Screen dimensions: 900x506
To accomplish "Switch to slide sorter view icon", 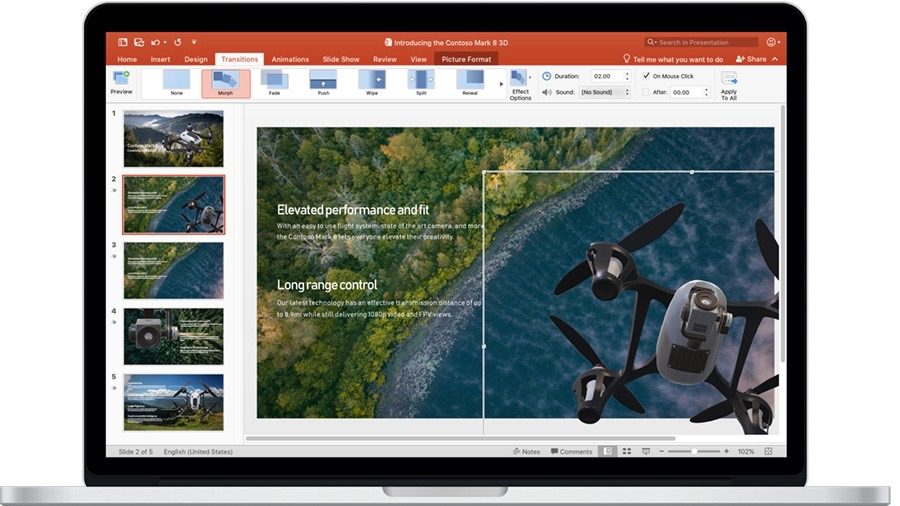I will point(627,451).
